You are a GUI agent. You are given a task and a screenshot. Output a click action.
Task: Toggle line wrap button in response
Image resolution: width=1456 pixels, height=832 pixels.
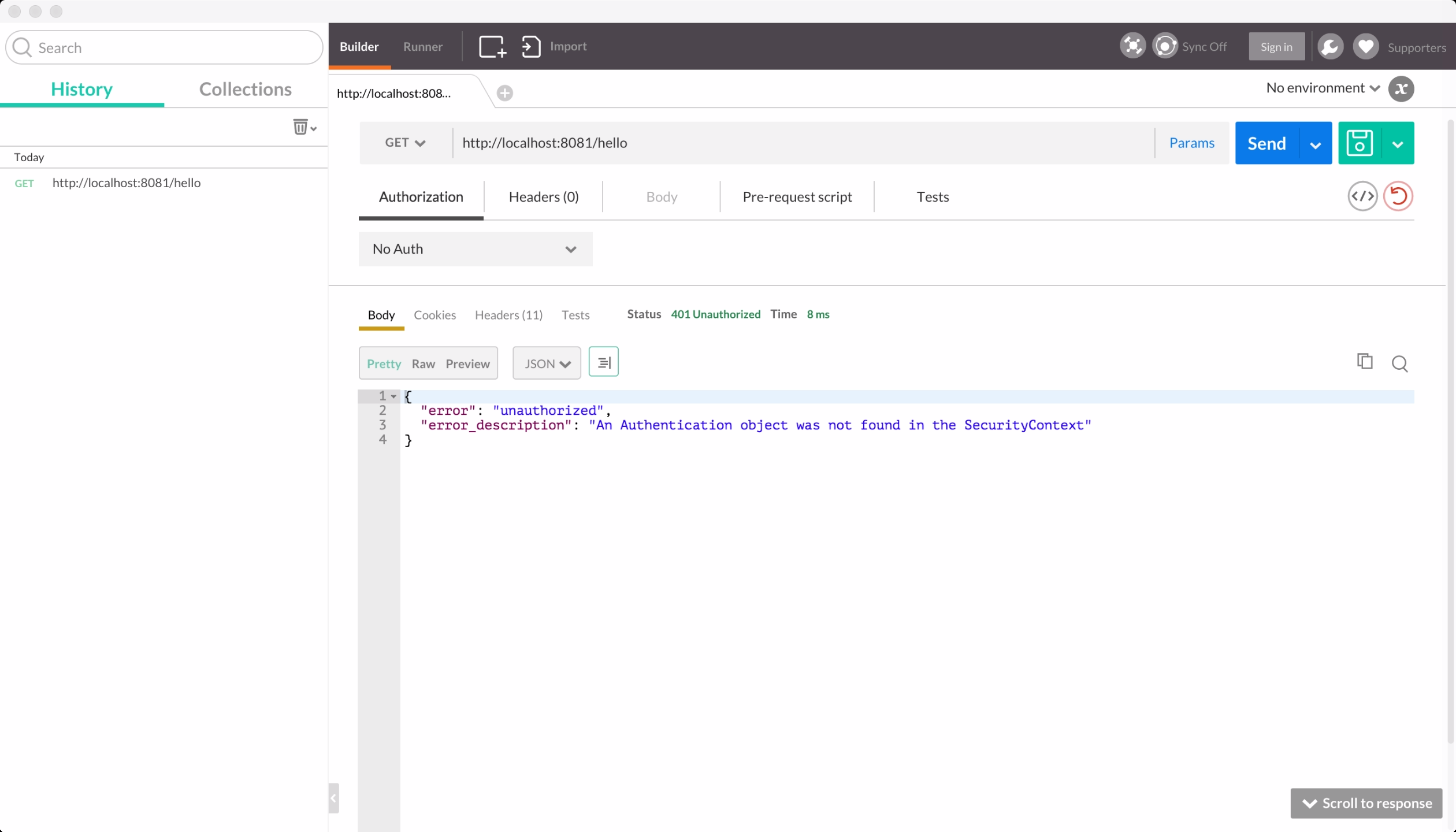603,362
